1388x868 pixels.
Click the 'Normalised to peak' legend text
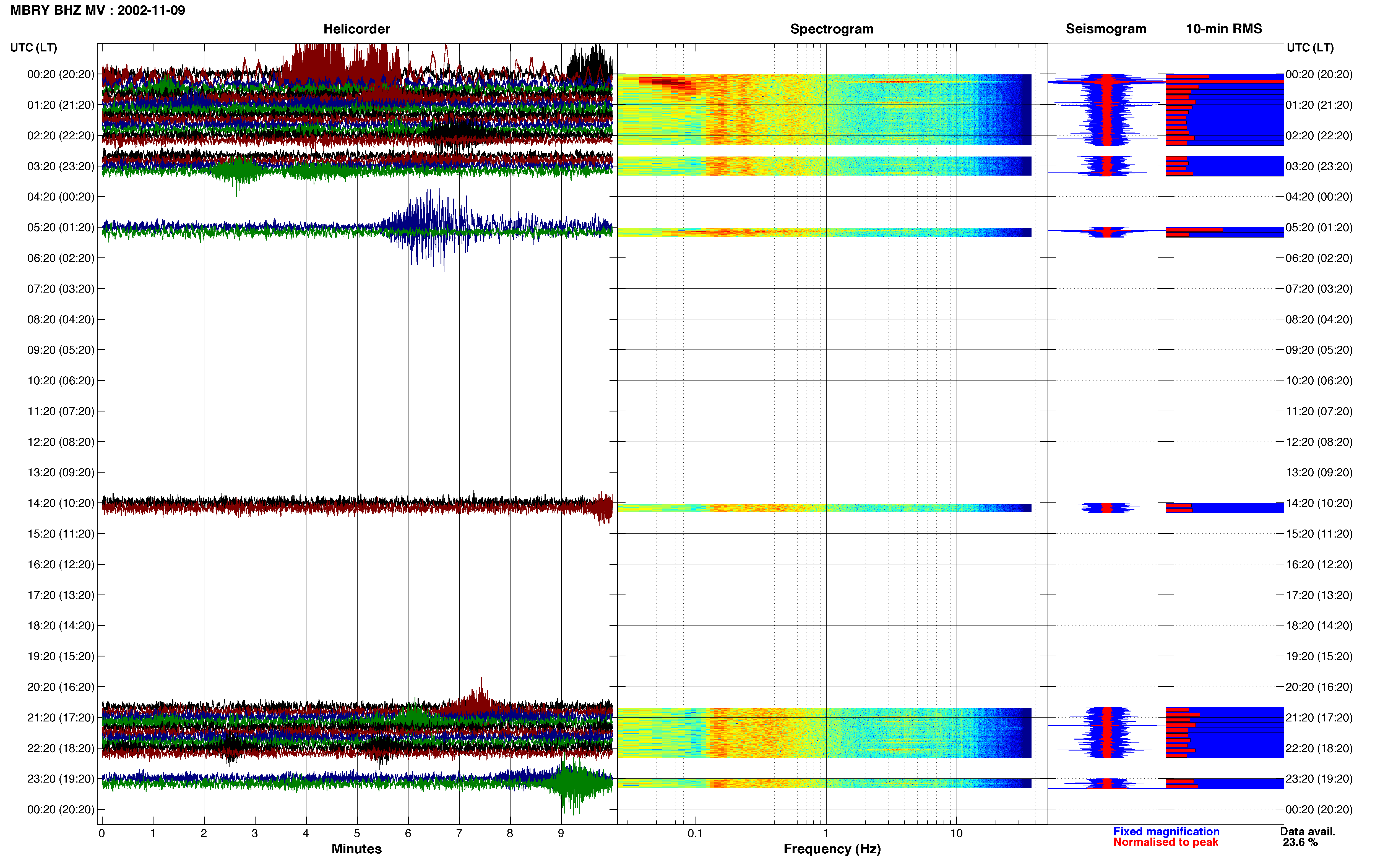[x=1165, y=842]
